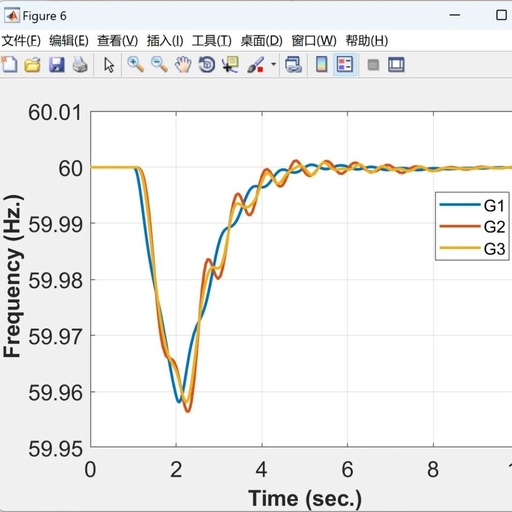Open the 文件(F) menu

[x=21, y=41]
